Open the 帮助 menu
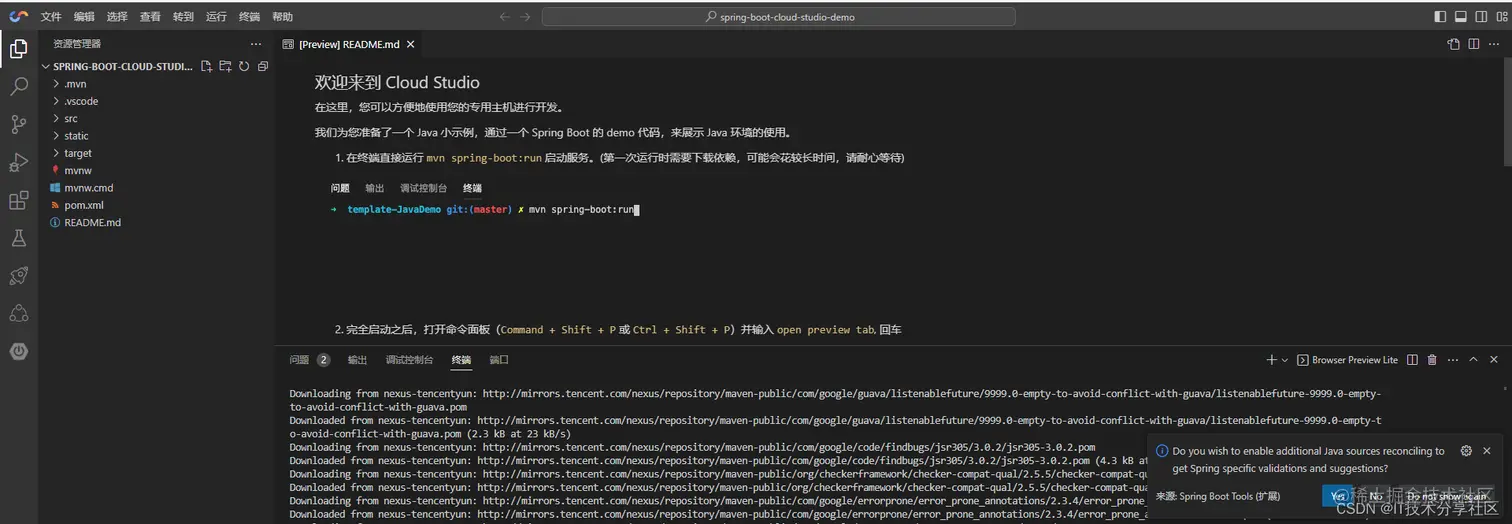Image resolution: width=1512 pixels, height=524 pixels. (x=283, y=17)
